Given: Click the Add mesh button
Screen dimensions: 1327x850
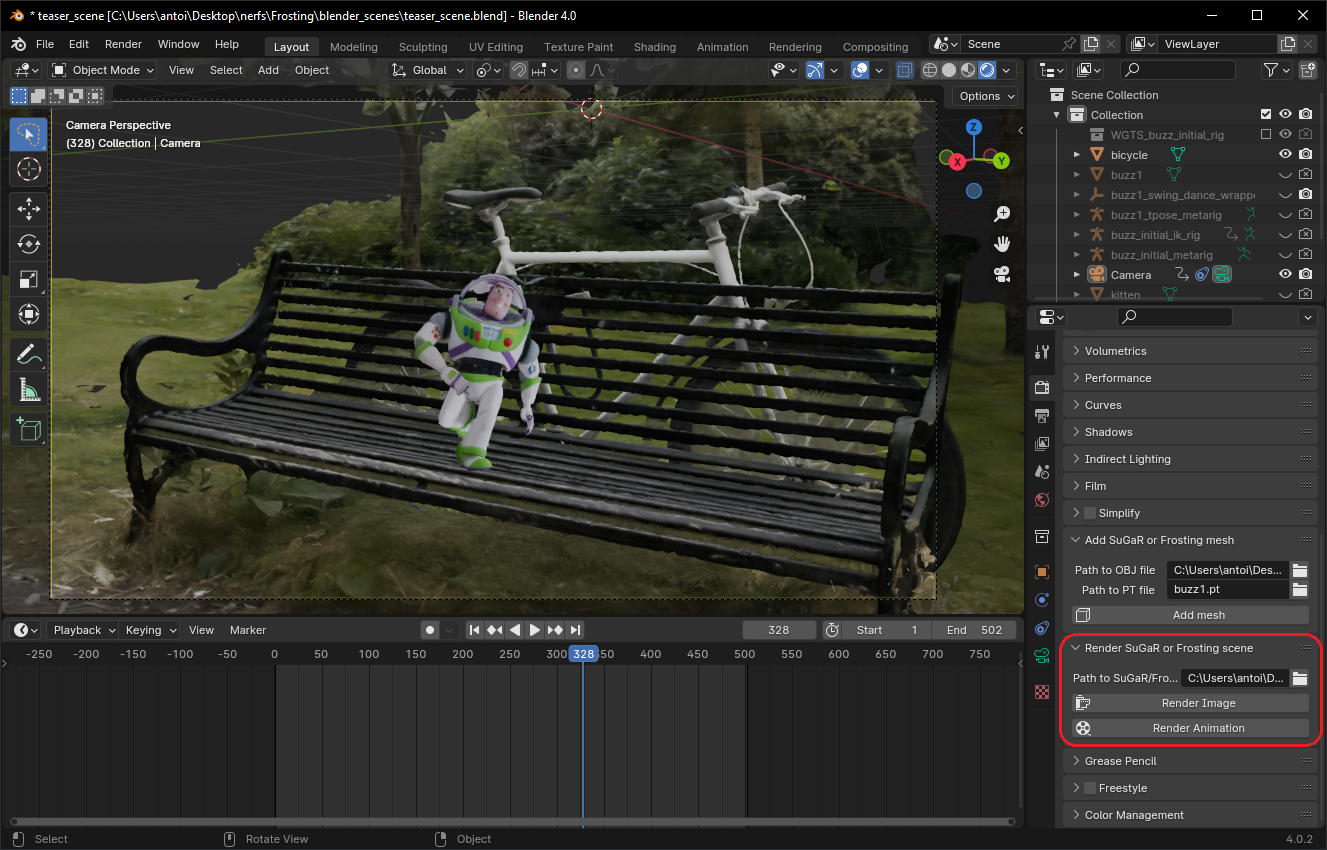Looking at the screenshot, I should [1190, 615].
